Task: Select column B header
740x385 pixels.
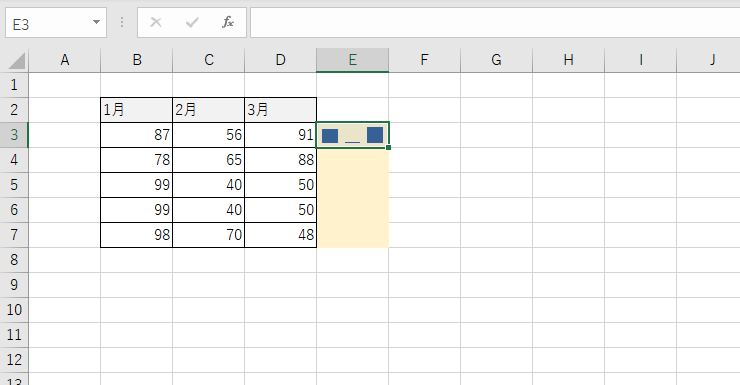Action: point(137,60)
